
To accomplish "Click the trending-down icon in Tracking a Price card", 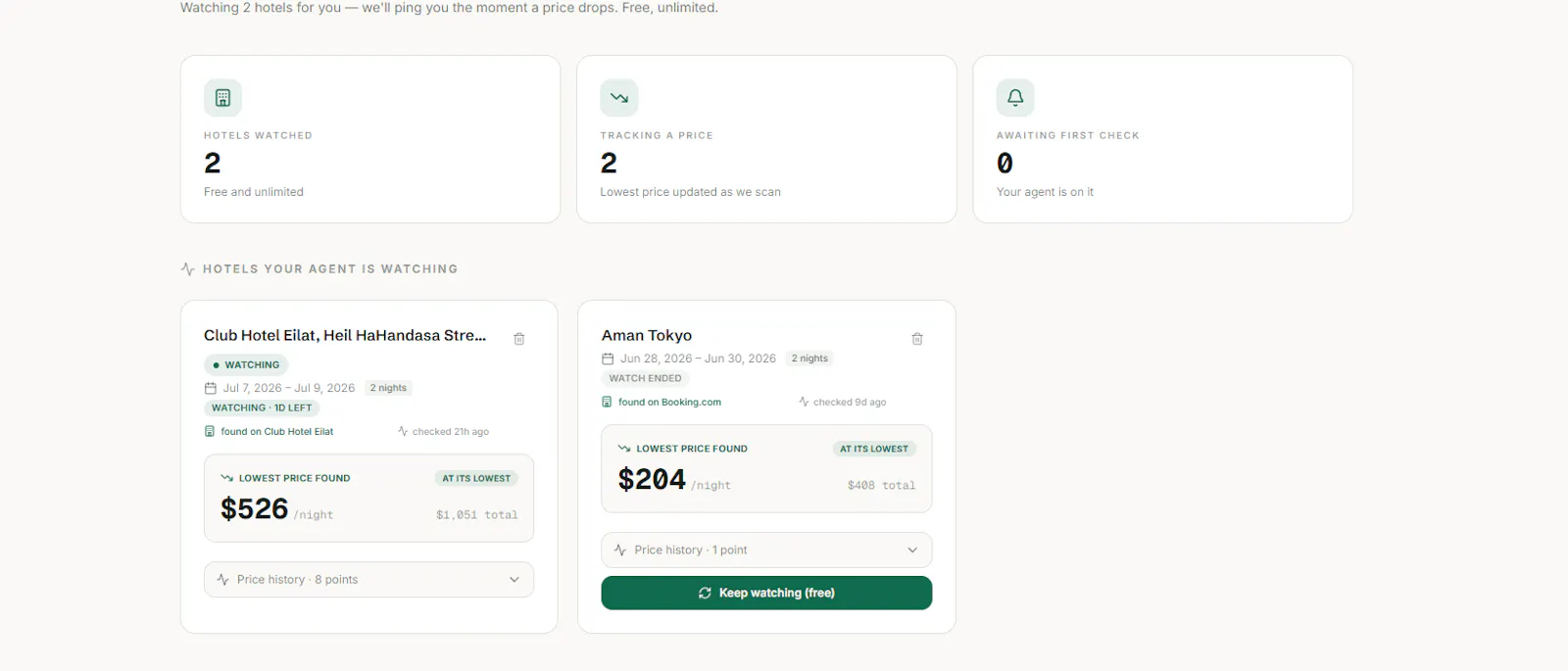I will [x=619, y=98].
